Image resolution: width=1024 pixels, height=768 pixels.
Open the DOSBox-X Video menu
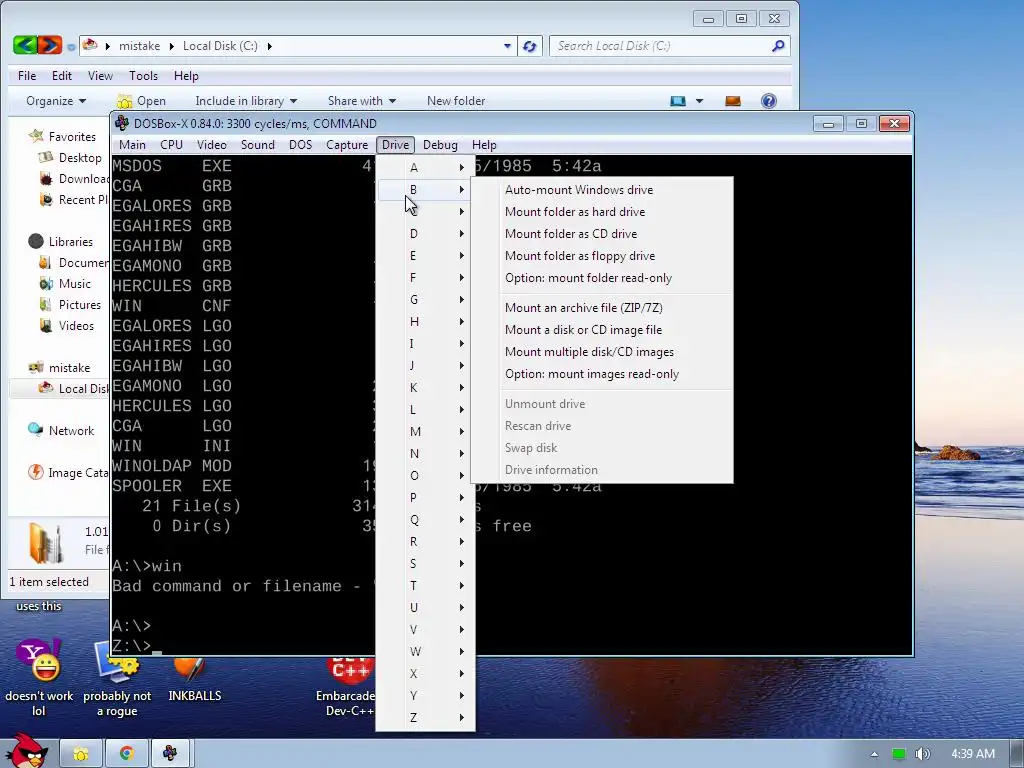(212, 145)
